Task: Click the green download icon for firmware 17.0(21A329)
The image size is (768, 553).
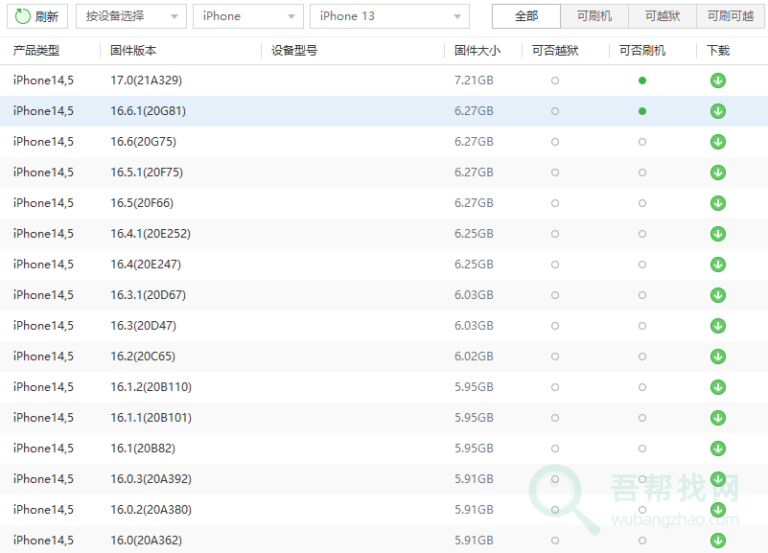Action: [717, 81]
